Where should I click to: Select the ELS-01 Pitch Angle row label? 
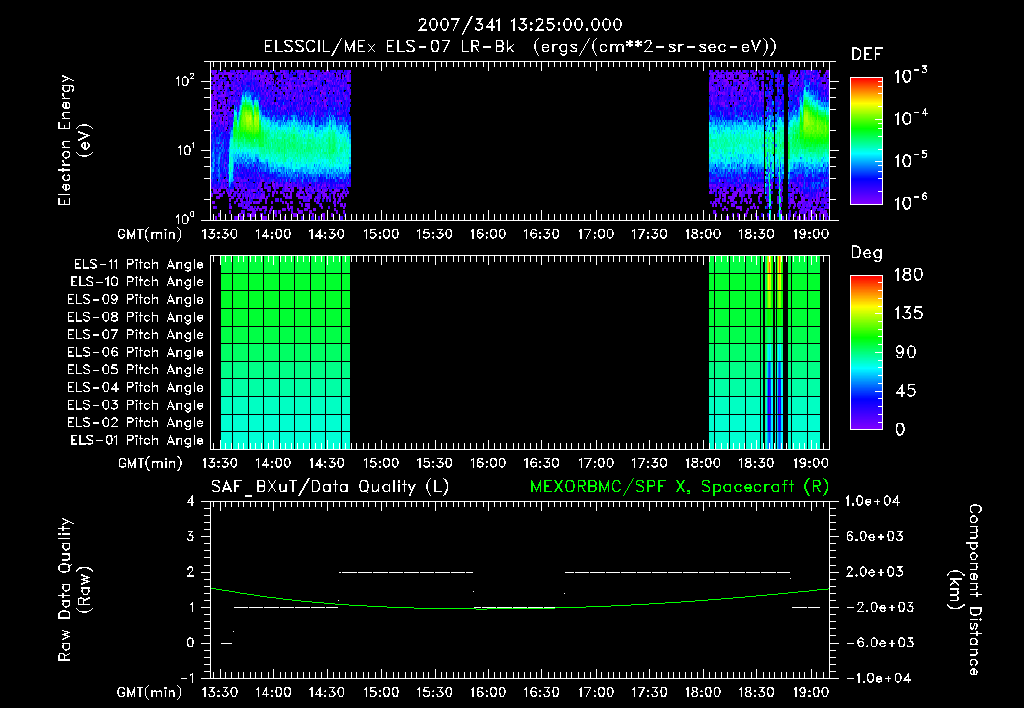pos(137,440)
